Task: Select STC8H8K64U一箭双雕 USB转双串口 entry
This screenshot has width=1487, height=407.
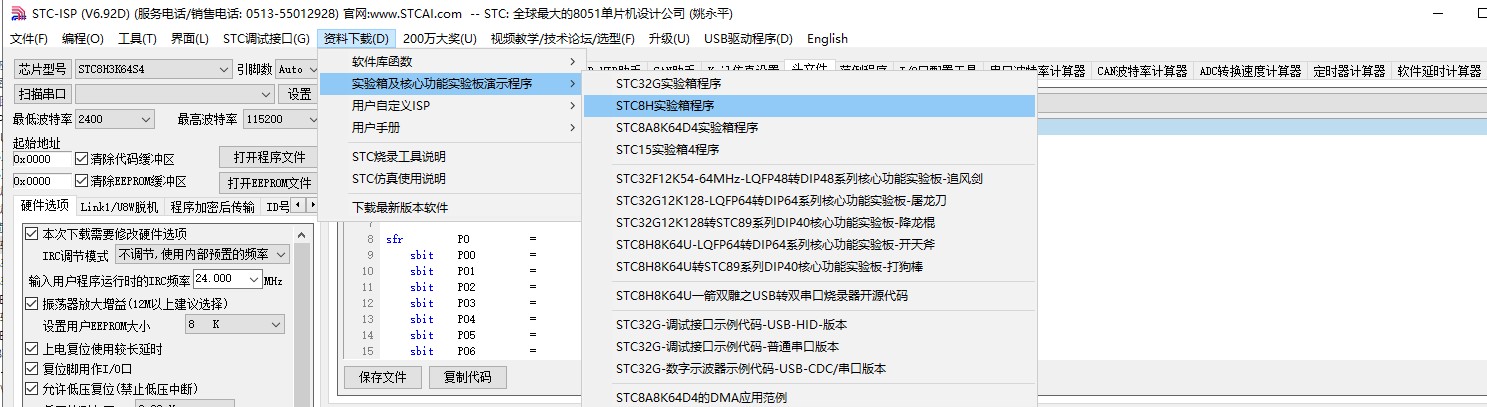Action: [810, 296]
